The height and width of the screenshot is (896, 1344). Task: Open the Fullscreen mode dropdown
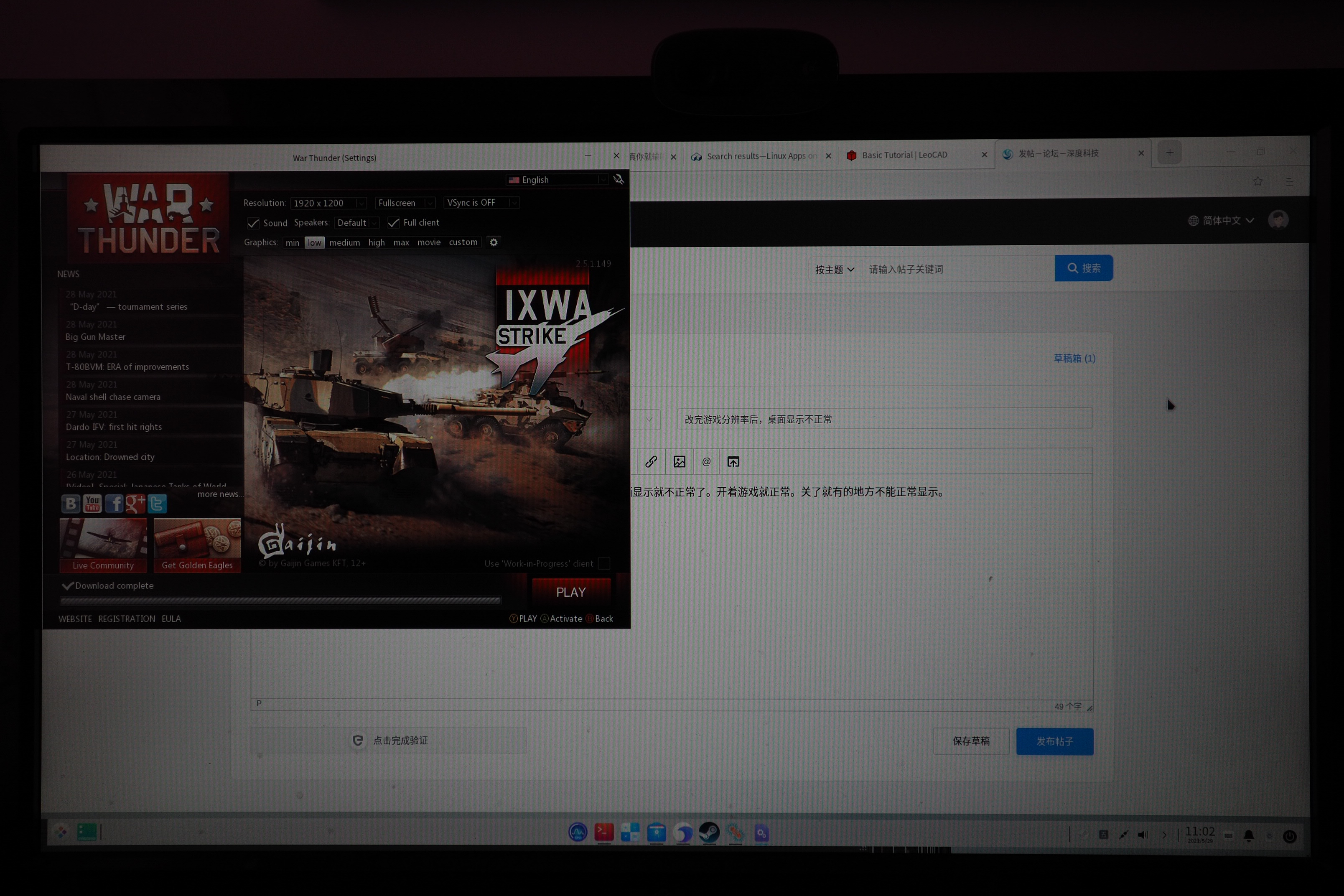click(x=405, y=203)
